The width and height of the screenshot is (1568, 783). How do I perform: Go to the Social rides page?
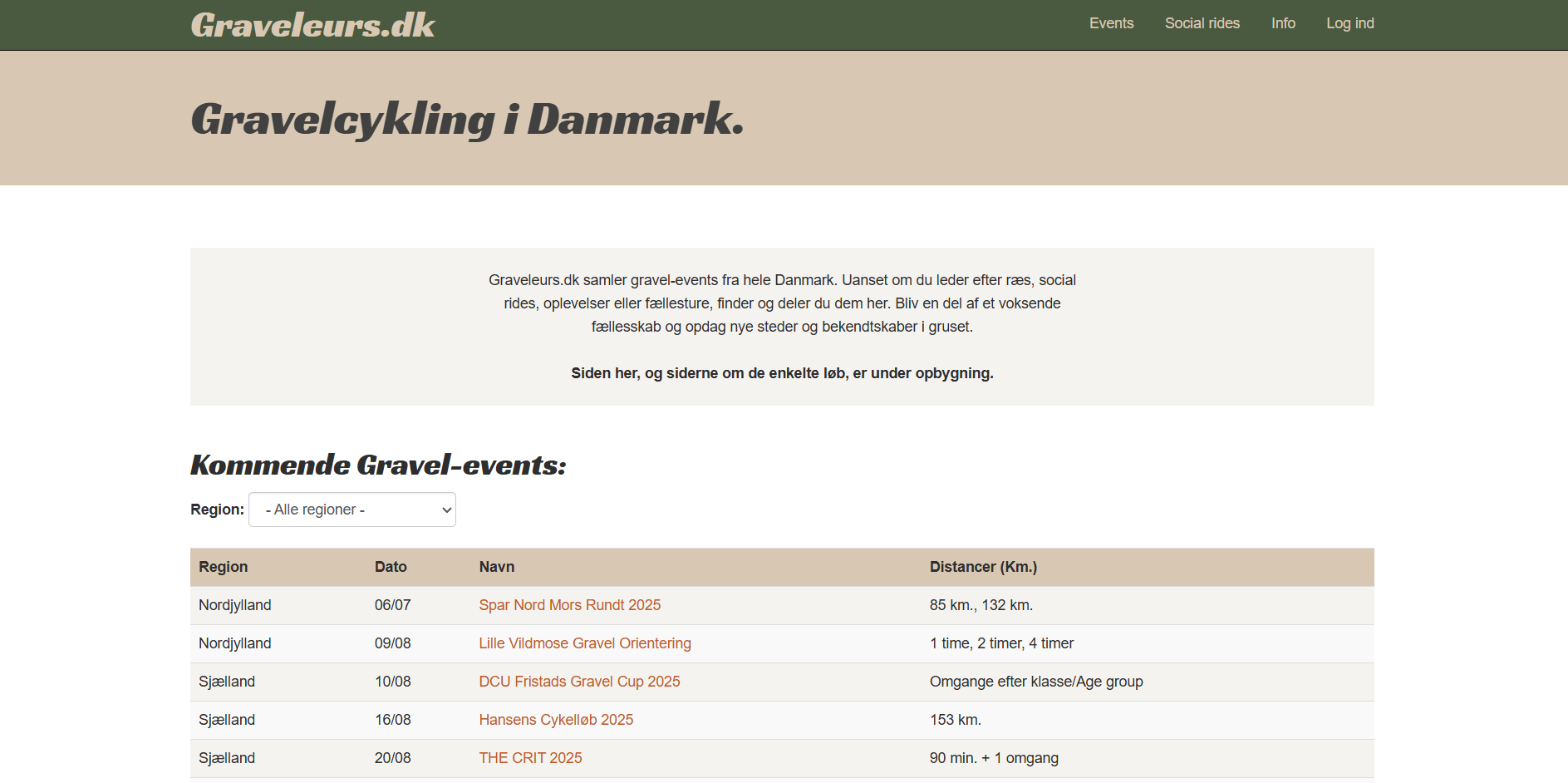tap(1202, 23)
